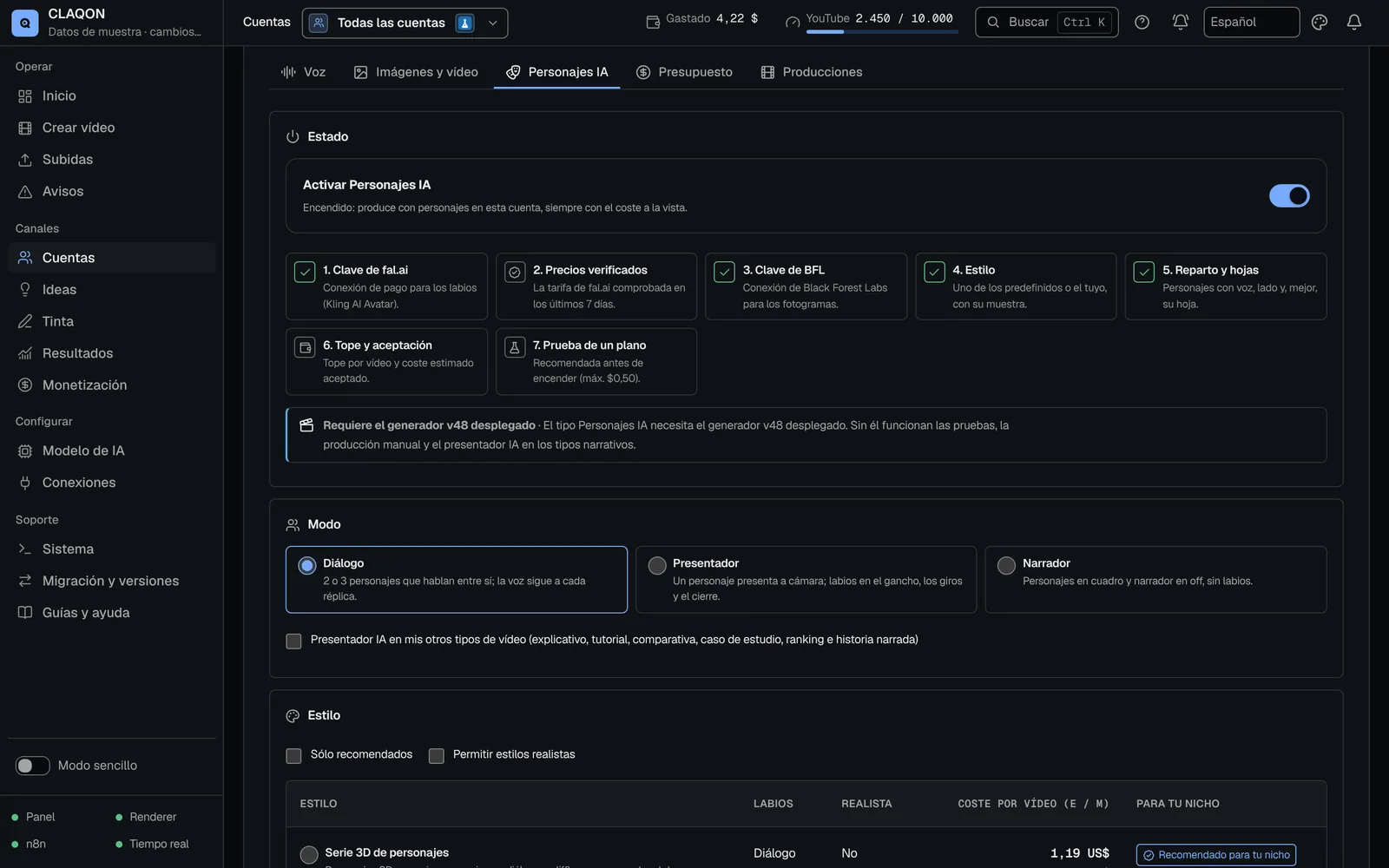Image resolution: width=1389 pixels, height=868 pixels.
Task: Open the Imágenes y vídeo tab
Action: pyautogui.click(x=416, y=72)
